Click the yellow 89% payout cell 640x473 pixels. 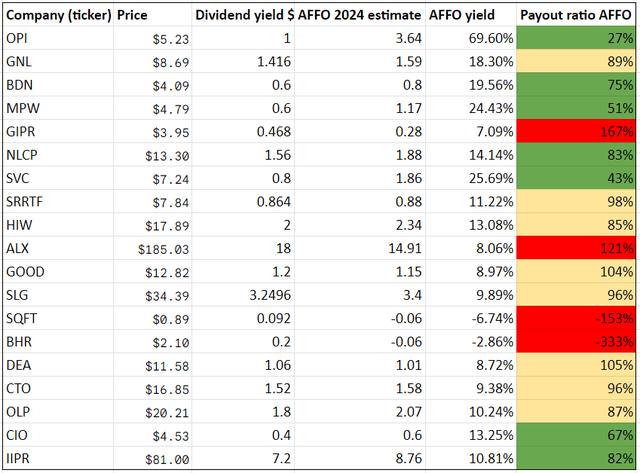576,62
